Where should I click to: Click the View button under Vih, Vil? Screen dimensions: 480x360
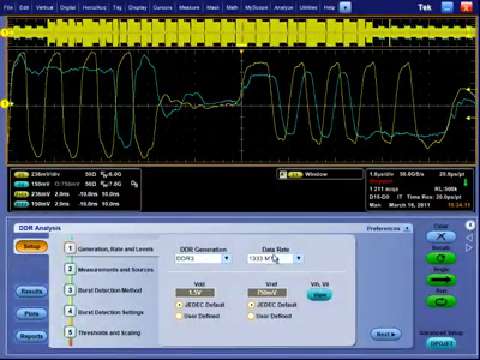(x=319, y=295)
